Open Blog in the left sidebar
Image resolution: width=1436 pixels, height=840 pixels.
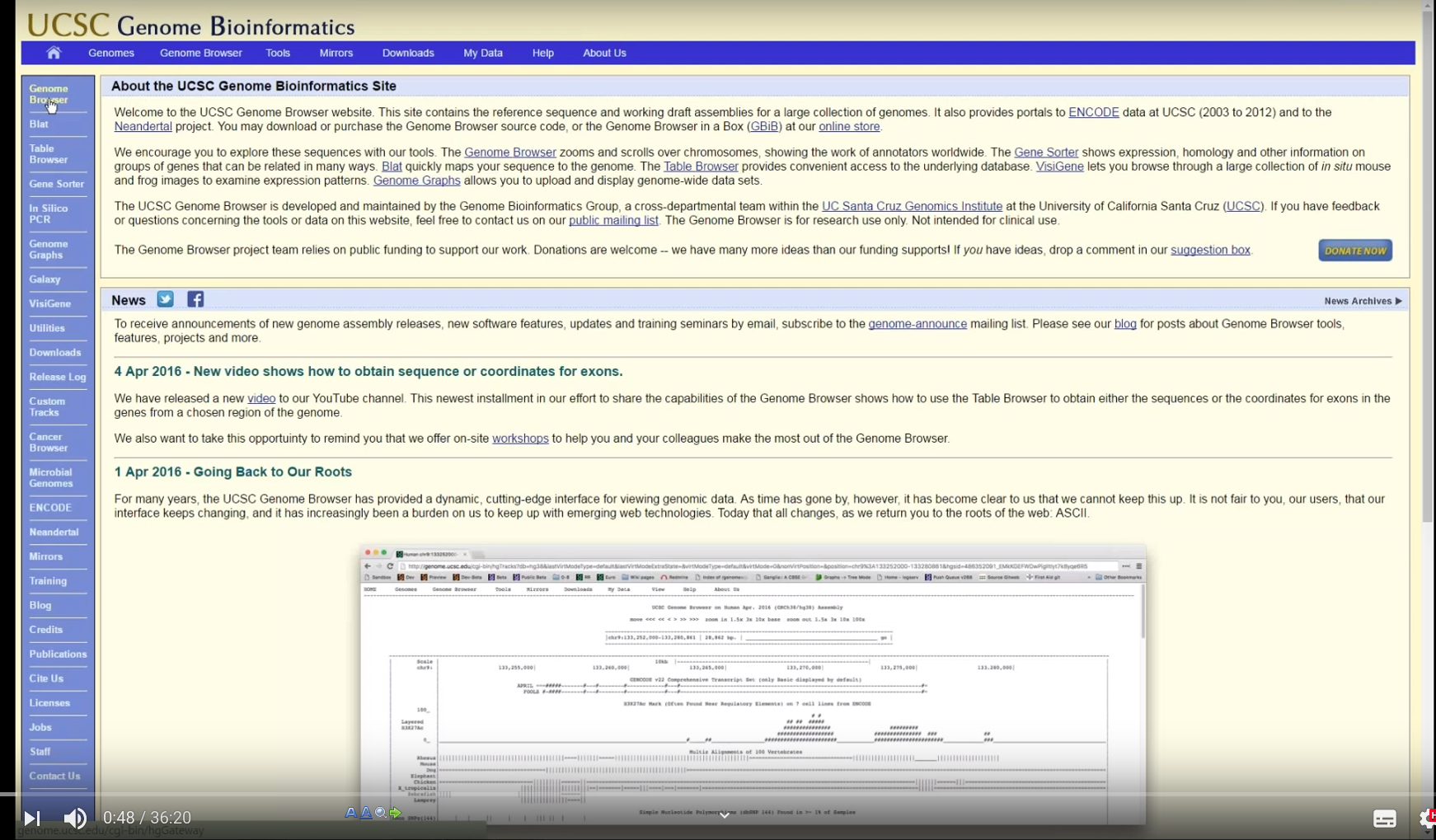[40, 605]
